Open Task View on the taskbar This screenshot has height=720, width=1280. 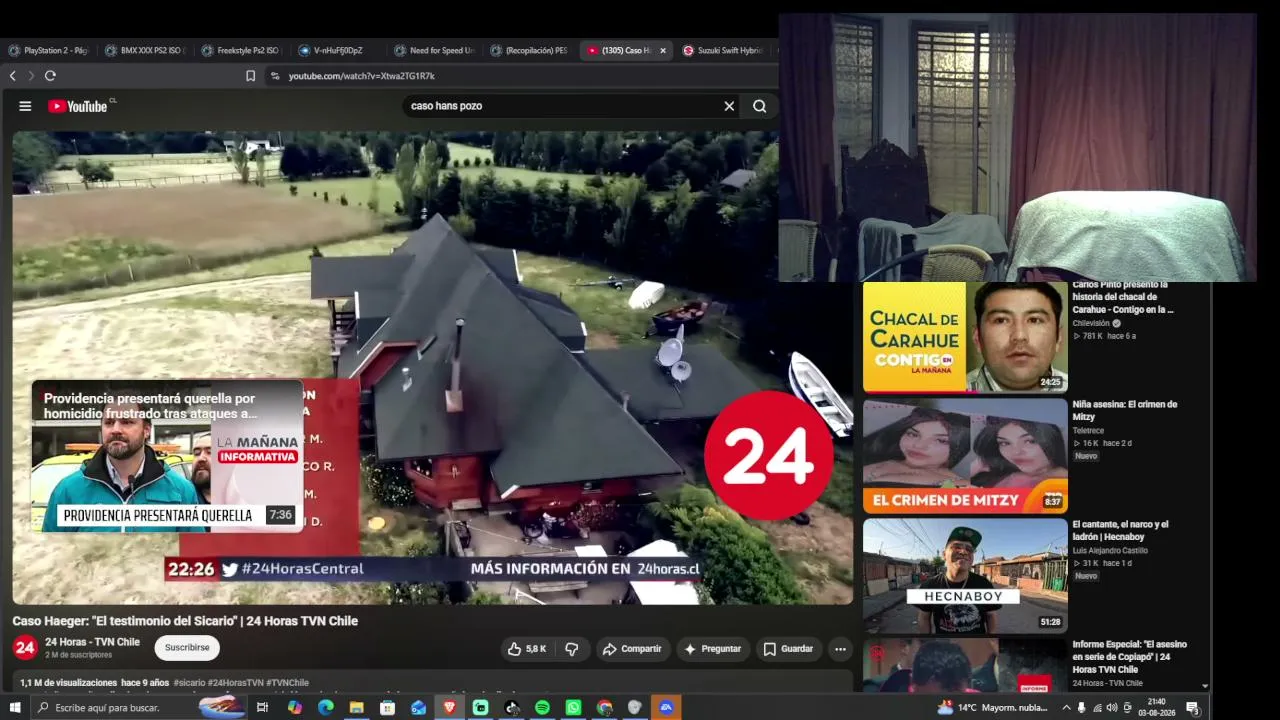pyautogui.click(x=262, y=708)
